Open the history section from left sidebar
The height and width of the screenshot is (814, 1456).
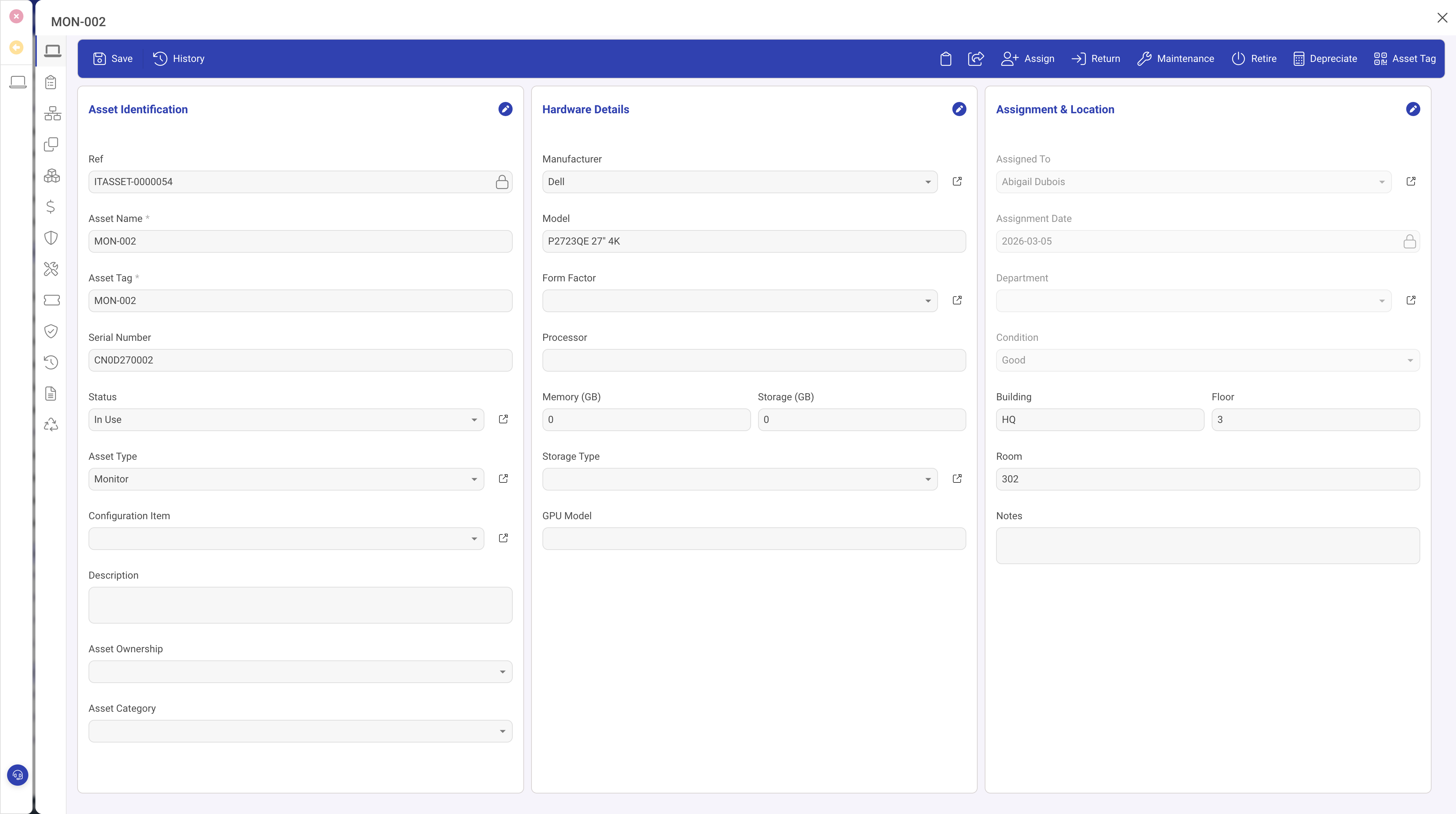tap(51, 362)
